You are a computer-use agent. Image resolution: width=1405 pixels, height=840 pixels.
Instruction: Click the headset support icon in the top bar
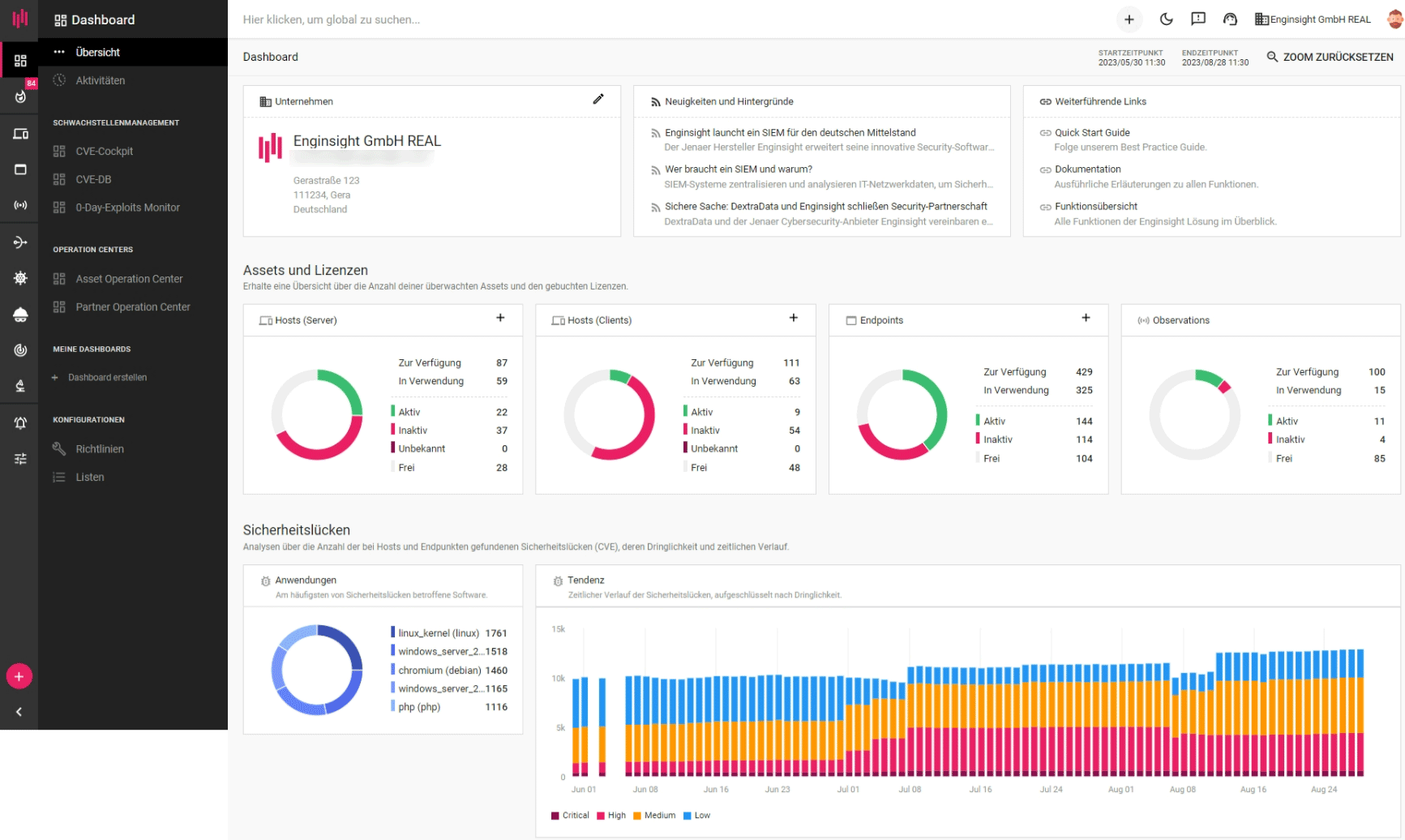point(1231,19)
